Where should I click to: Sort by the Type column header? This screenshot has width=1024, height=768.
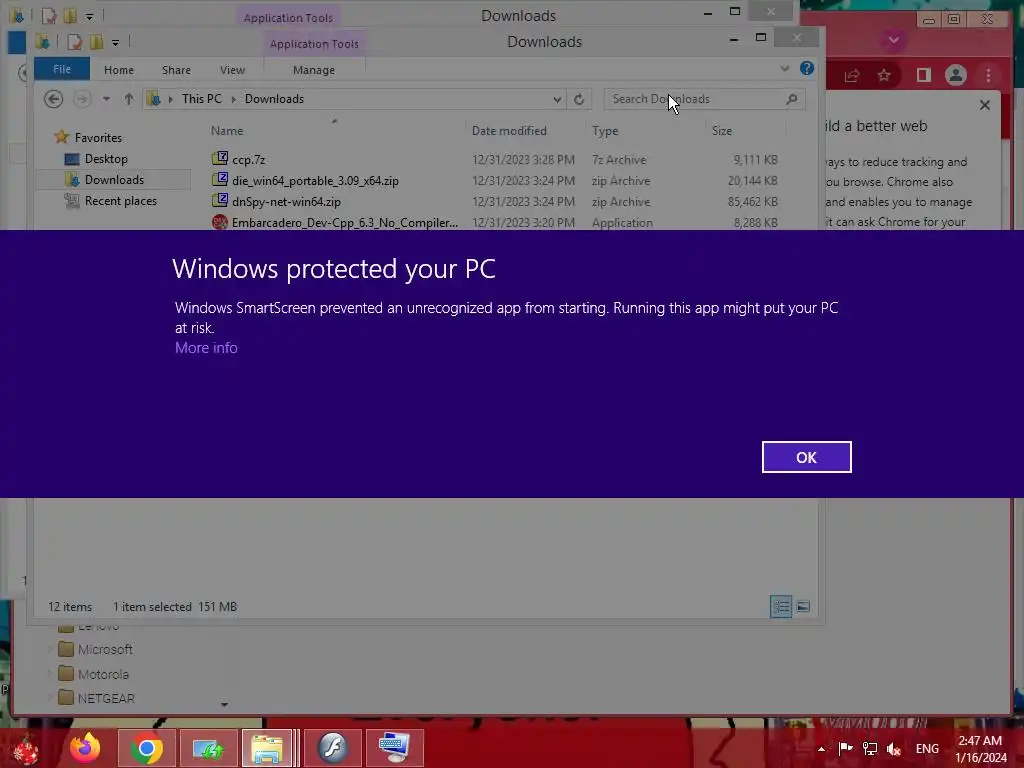point(605,131)
